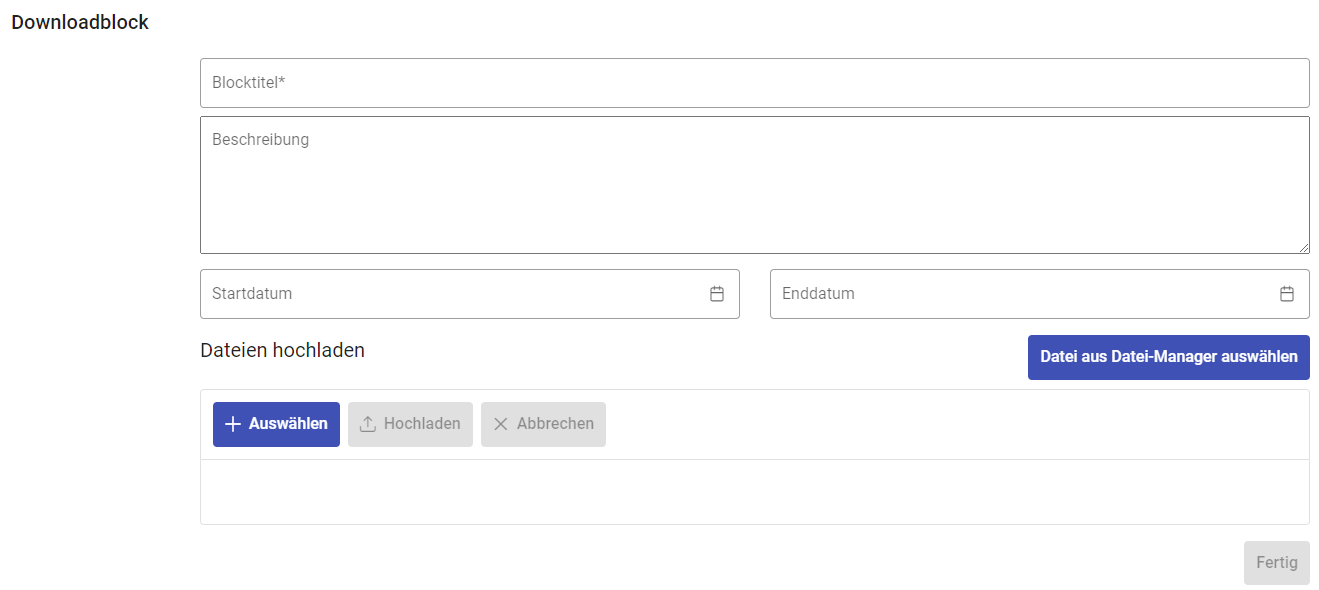Grab the Beschreibung textarea resize handle
The height and width of the screenshot is (590, 1319).
coord(1303,247)
